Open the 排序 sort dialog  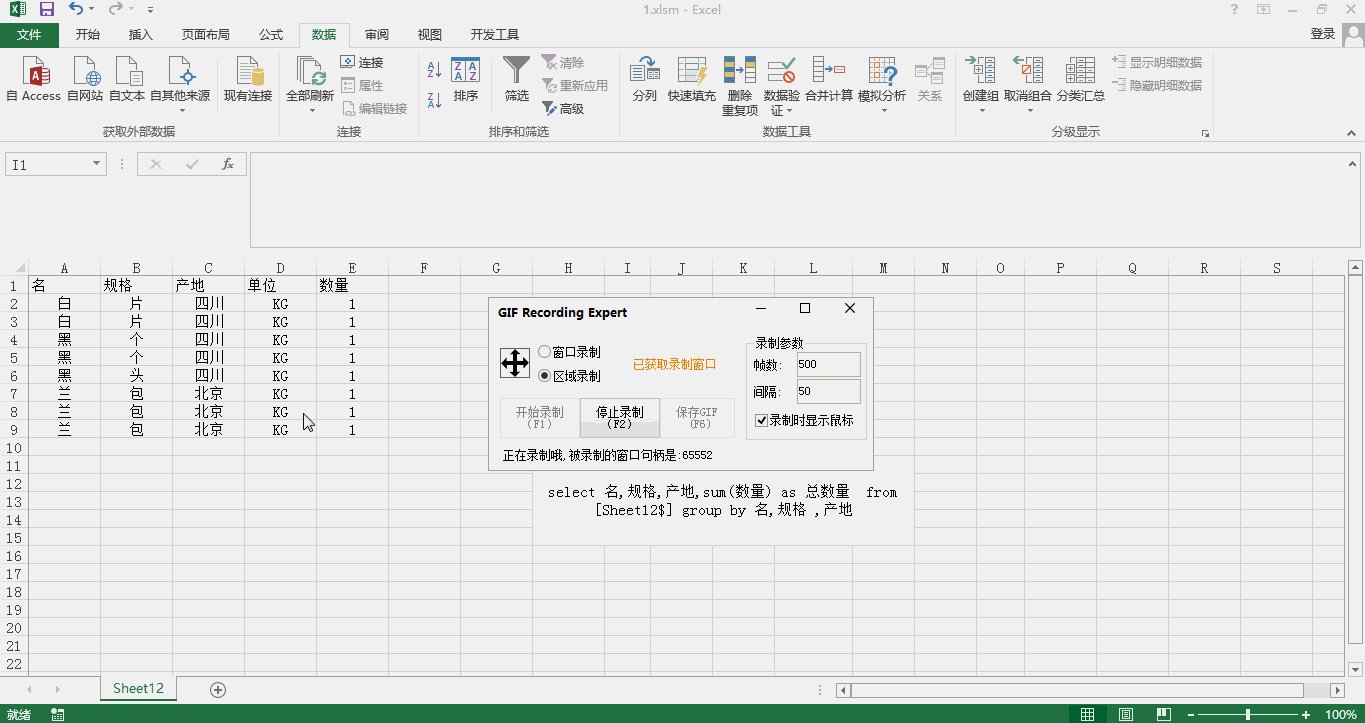point(465,80)
